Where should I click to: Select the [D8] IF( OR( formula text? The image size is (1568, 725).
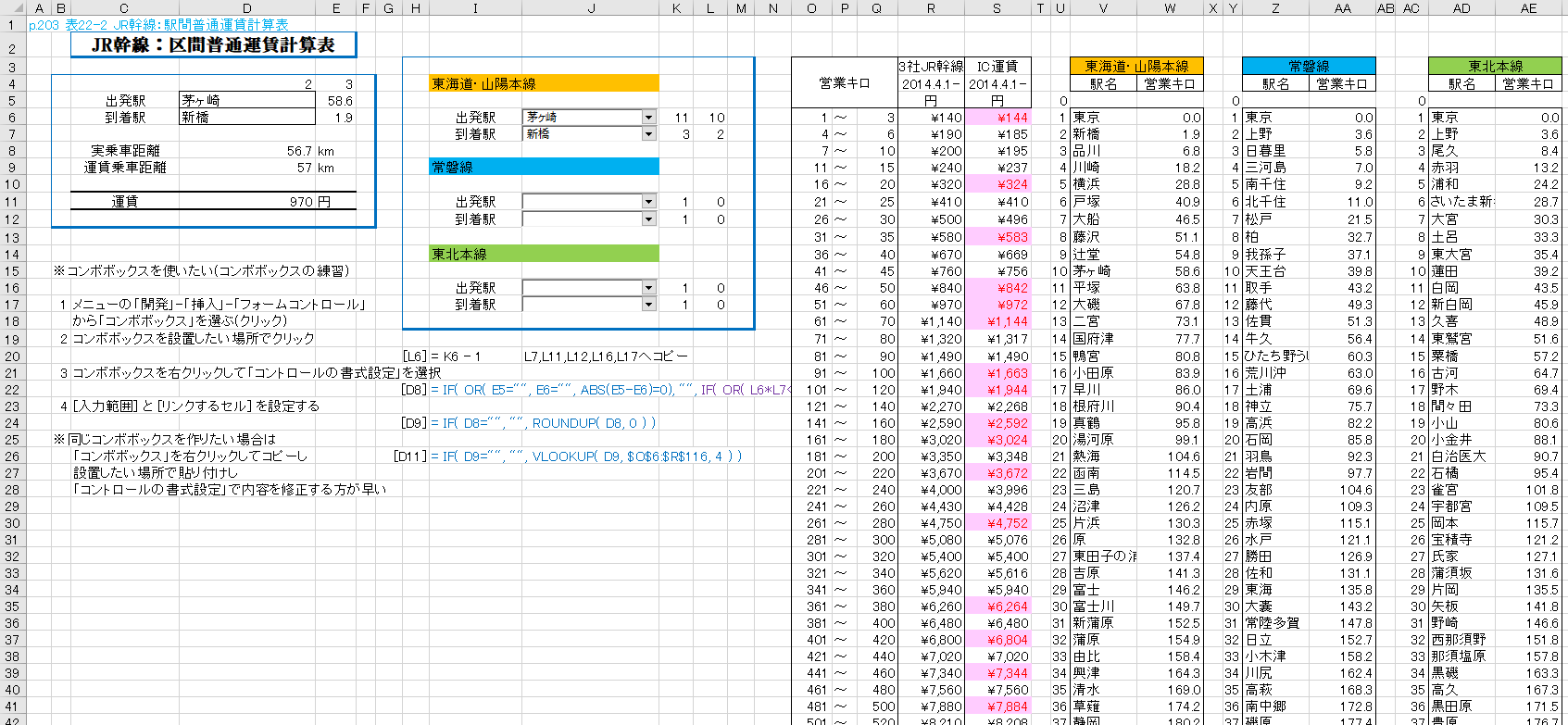click(x=596, y=390)
